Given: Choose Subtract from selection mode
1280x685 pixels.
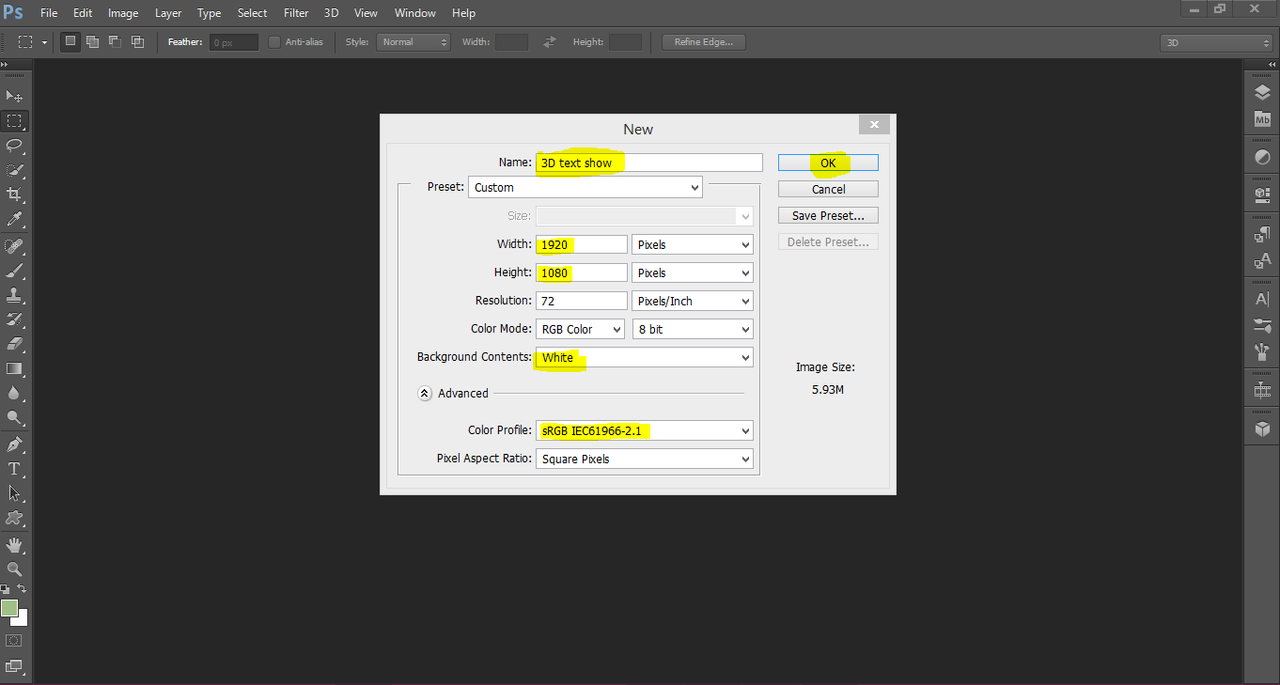Looking at the screenshot, I should click(x=115, y=42).
